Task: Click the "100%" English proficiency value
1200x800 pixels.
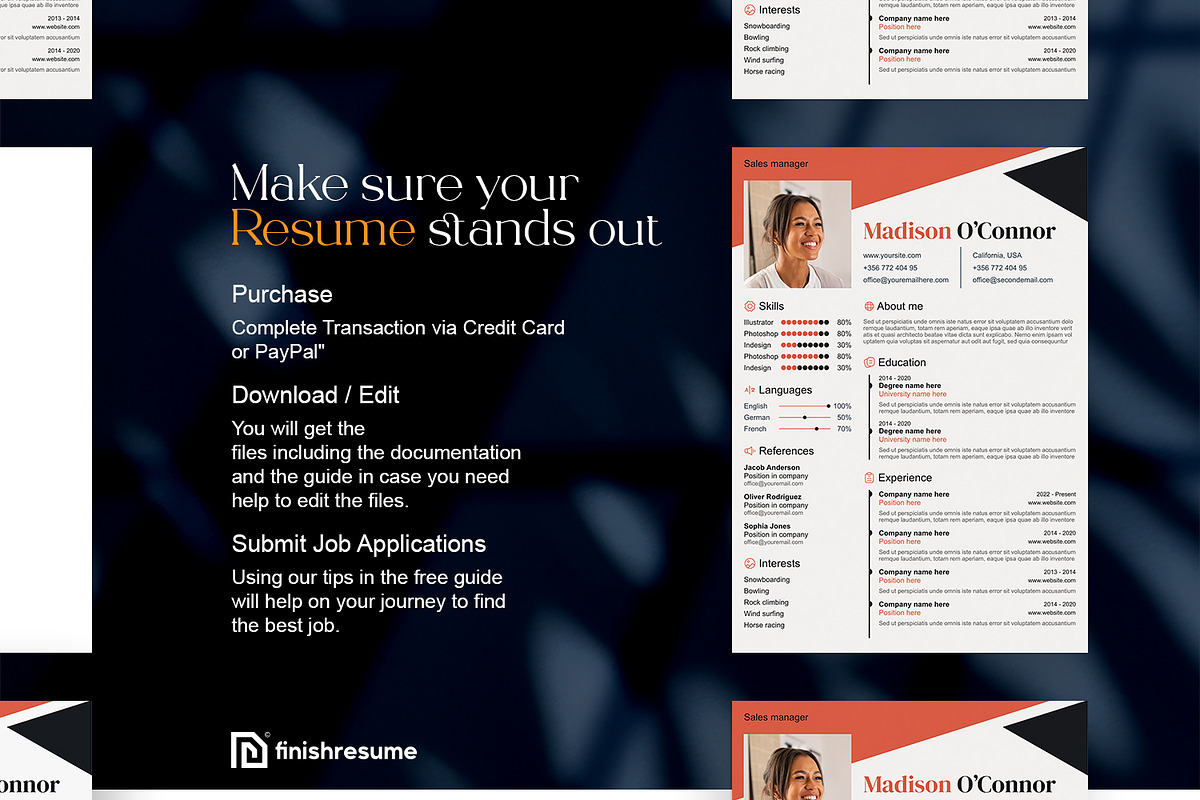Action: 843,406
